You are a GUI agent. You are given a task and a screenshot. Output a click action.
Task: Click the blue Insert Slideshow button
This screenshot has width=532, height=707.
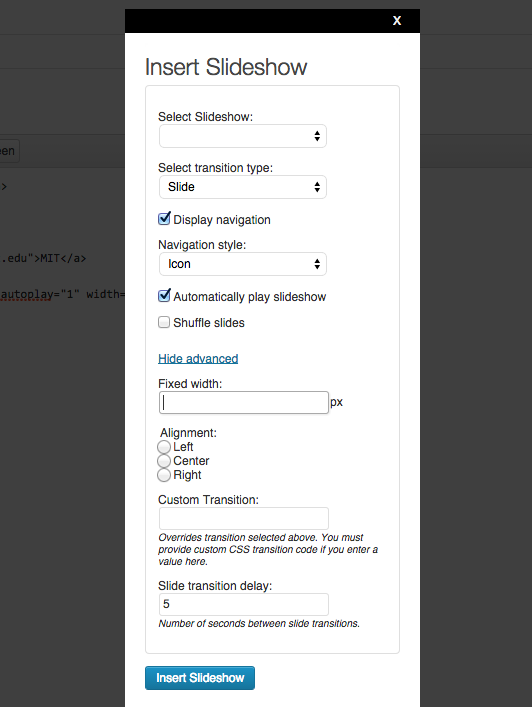[x=200, y=678]
